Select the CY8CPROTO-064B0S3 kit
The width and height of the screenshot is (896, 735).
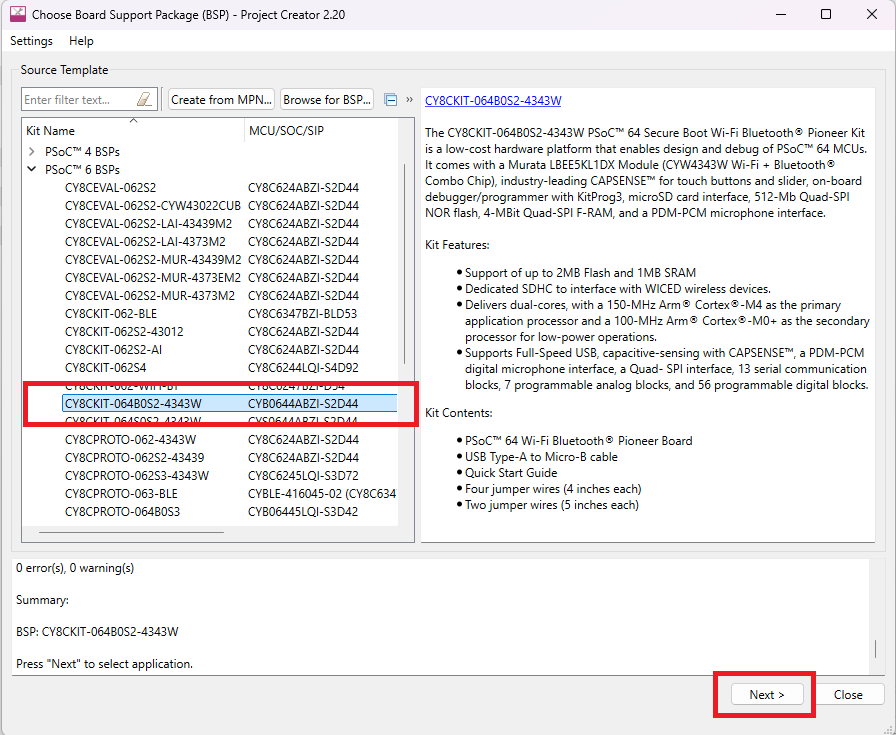click(122, 512)
